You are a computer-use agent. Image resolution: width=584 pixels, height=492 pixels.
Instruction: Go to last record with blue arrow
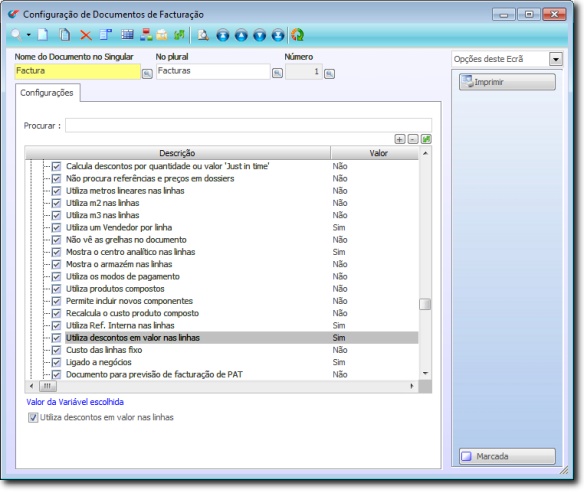pos(278,35)
